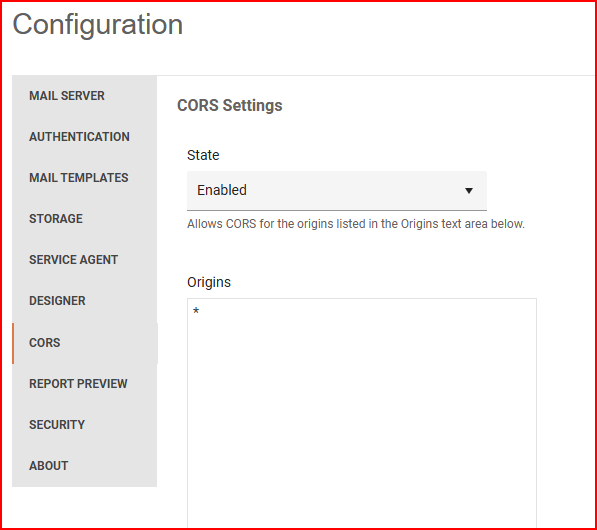This screenshot has width=597, height=530.
Task: Select the CORS tab in sidebar
Action: tap(85, 343)
